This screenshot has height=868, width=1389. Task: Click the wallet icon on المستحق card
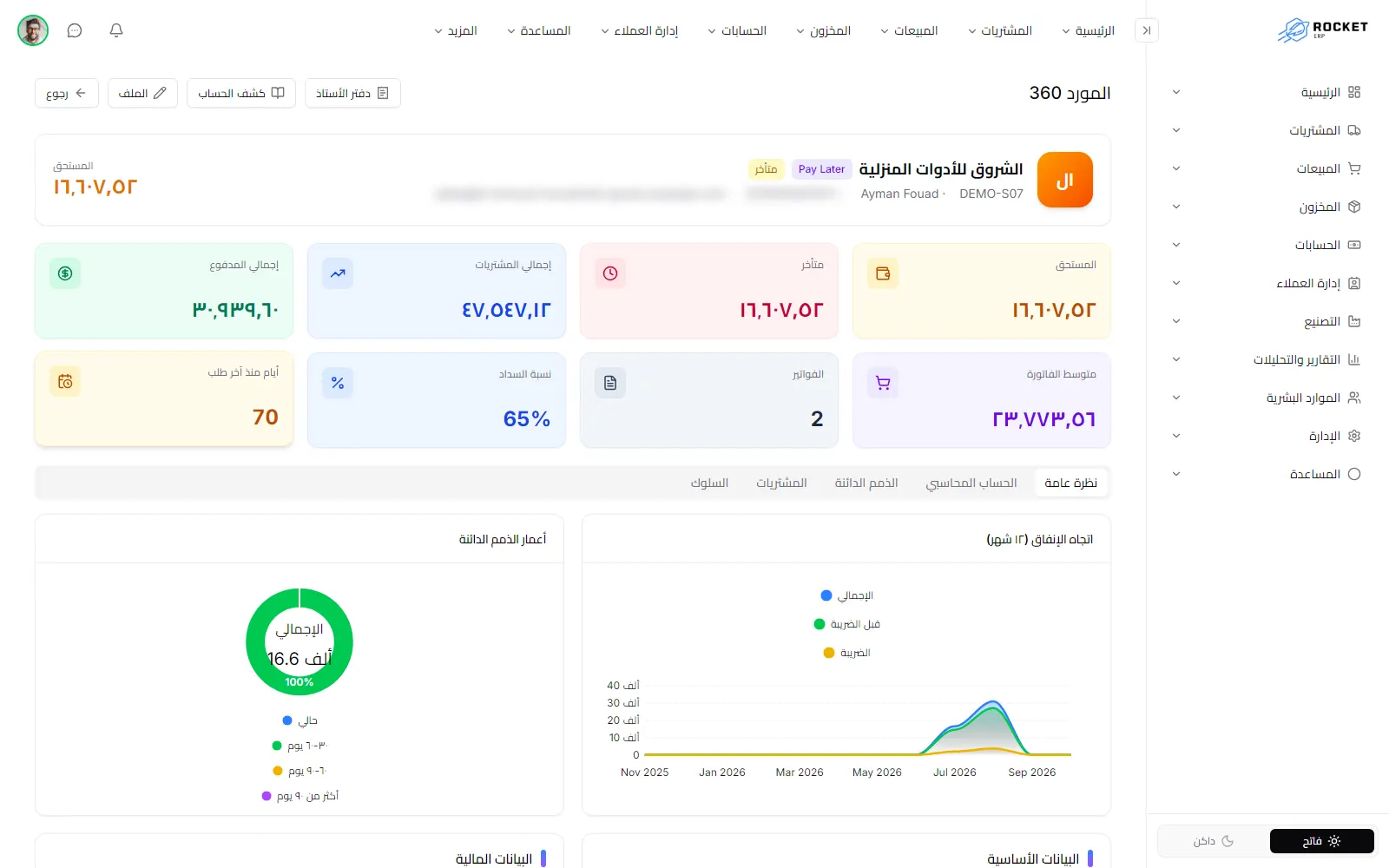pyautogui.click(x=883, y=273)
